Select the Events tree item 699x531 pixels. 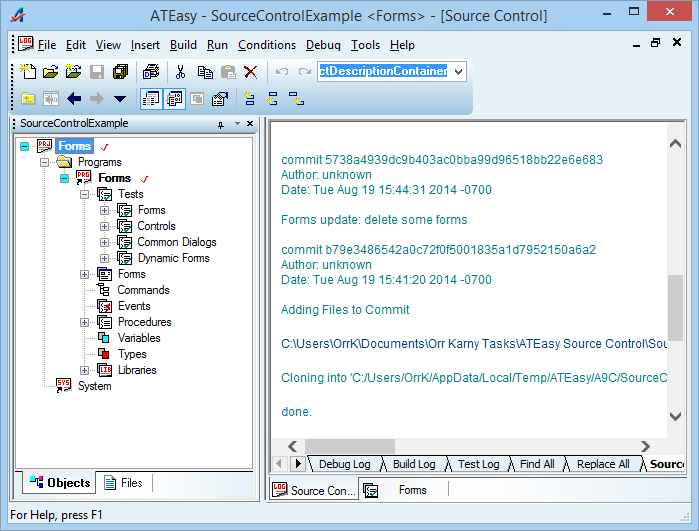click(x=134, y=306)
